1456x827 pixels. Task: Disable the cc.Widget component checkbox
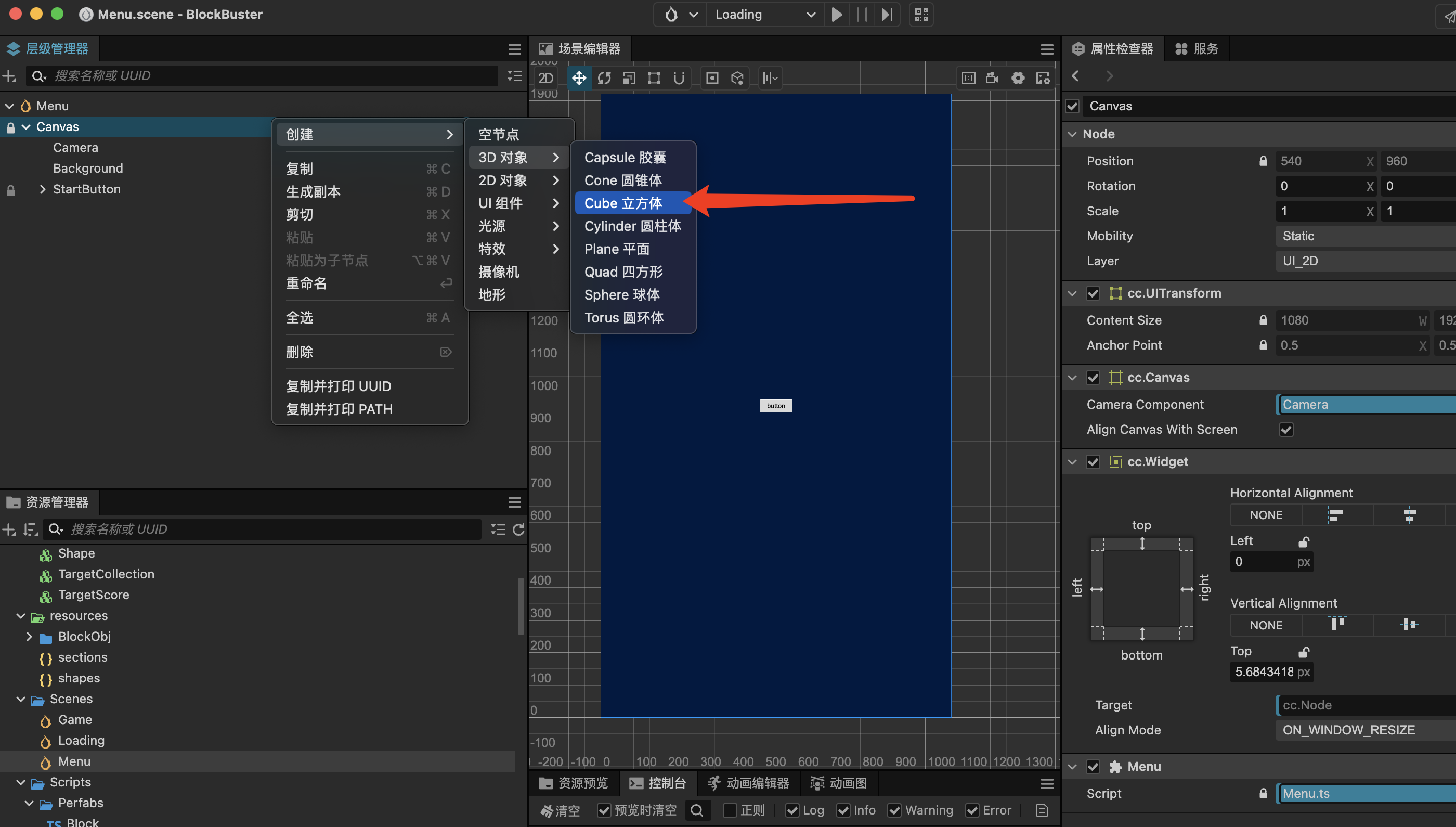1093,461
